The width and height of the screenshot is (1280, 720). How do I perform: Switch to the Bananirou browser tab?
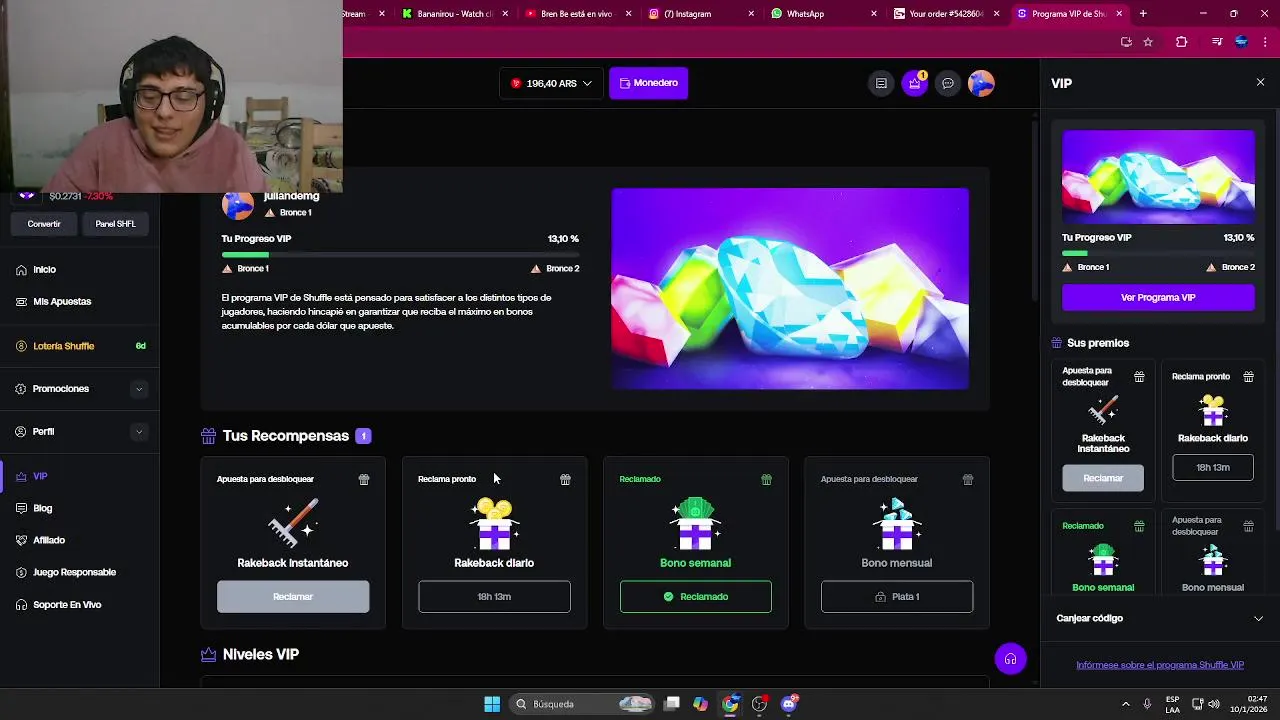[x=455, y=14]
